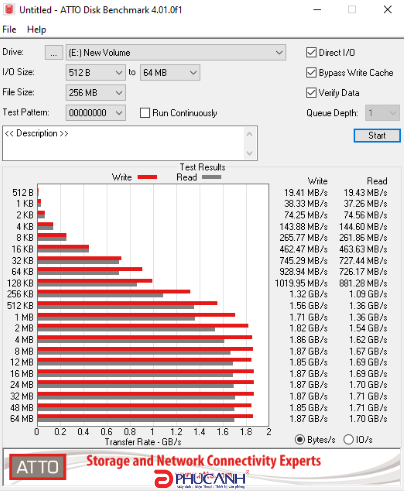Open the File menu
Viewport: 404px width, 491px height.
[9, 29]
